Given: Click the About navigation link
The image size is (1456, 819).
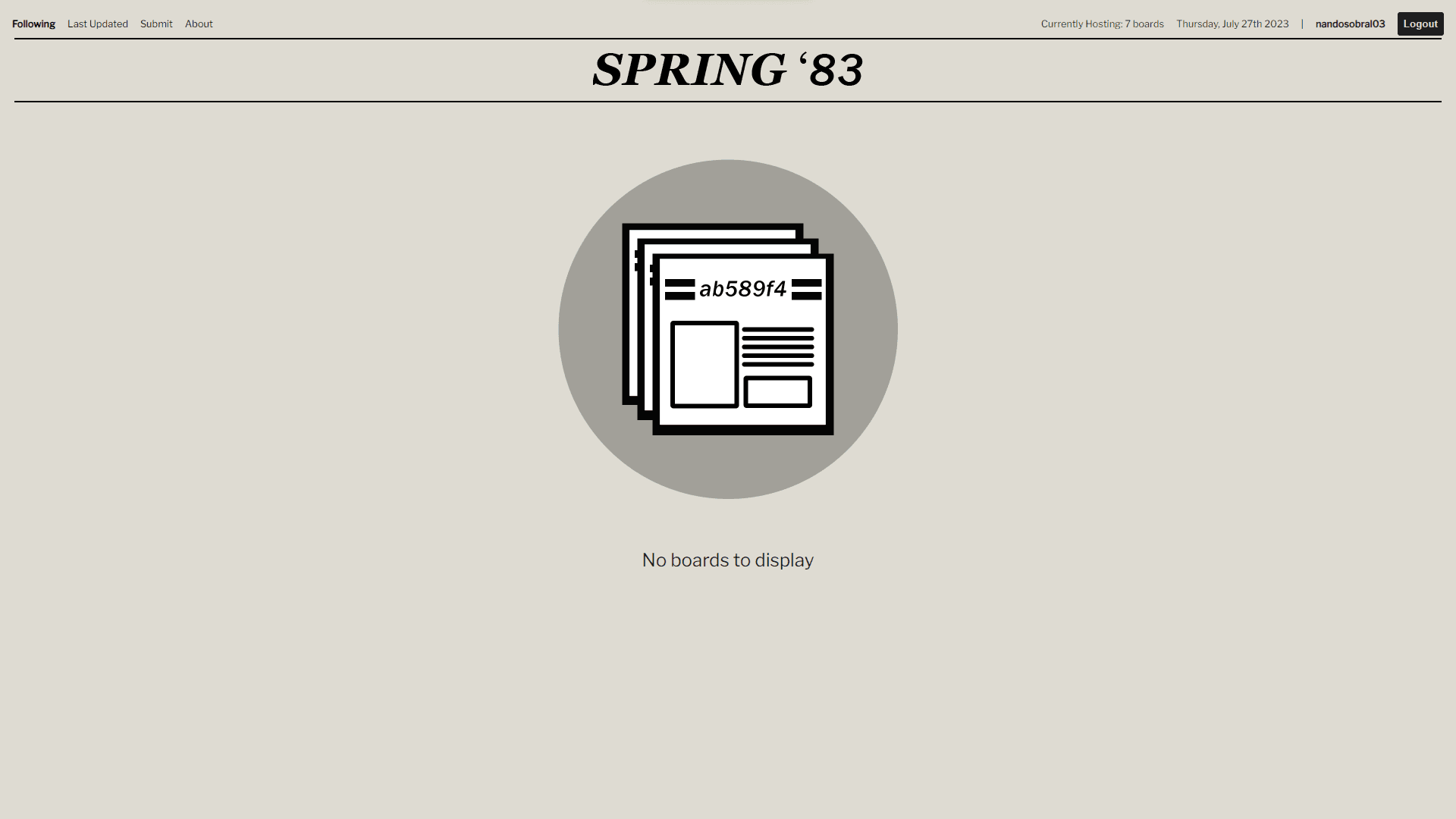Looking at the screenshot, I should 199,24.
